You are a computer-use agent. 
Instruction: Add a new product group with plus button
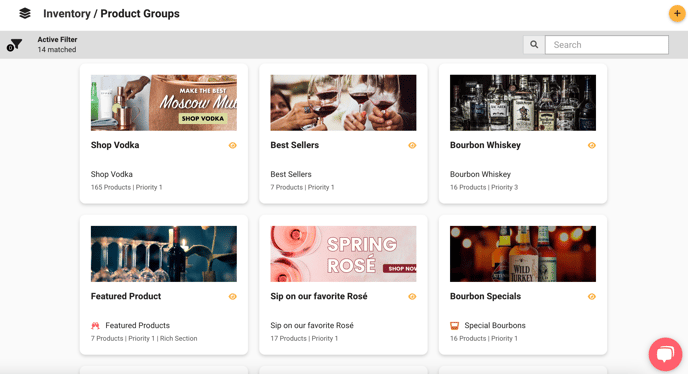(x=677, y=14)
